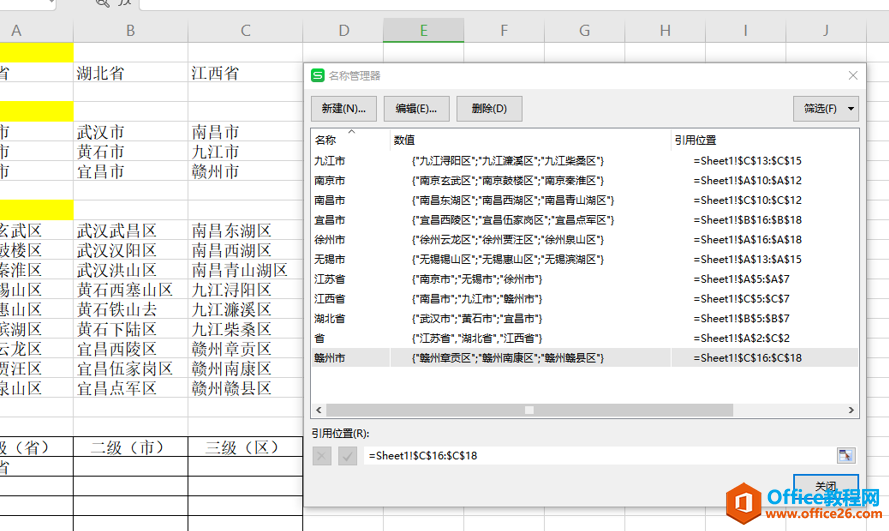Viewport: 889px width, 531px height.
Task: Click the cancel X icon beside reference field
Action: pos(321,456)
